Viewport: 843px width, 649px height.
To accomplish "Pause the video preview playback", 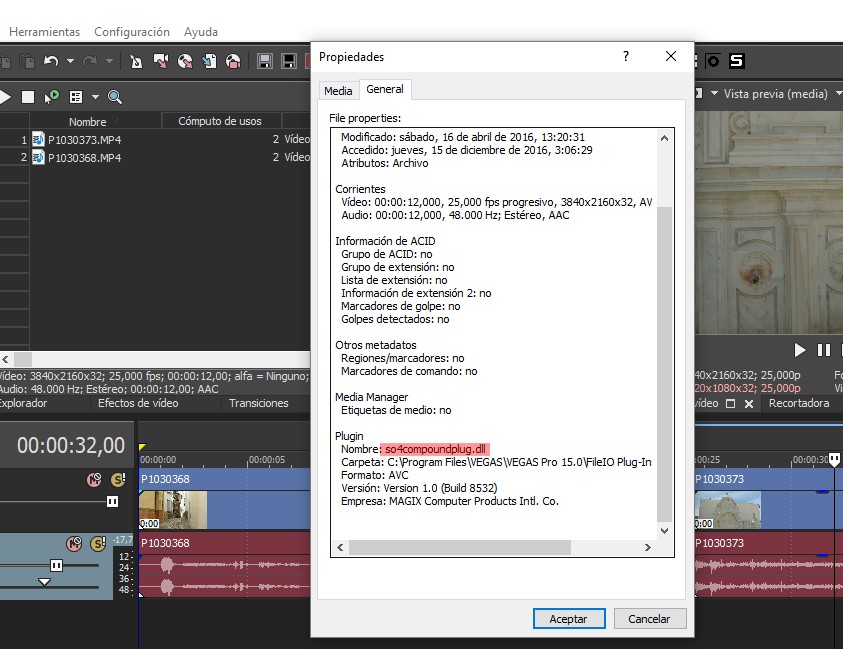I will point(824,350).
